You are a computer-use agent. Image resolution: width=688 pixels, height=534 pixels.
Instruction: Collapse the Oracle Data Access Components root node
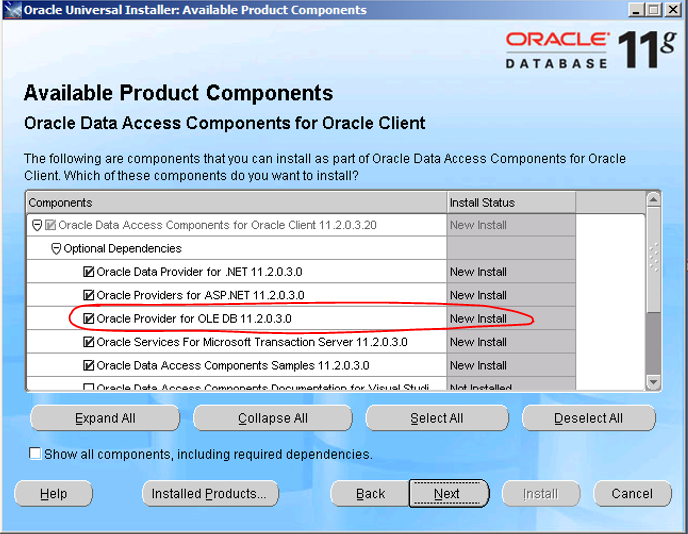tap(37, 225)
